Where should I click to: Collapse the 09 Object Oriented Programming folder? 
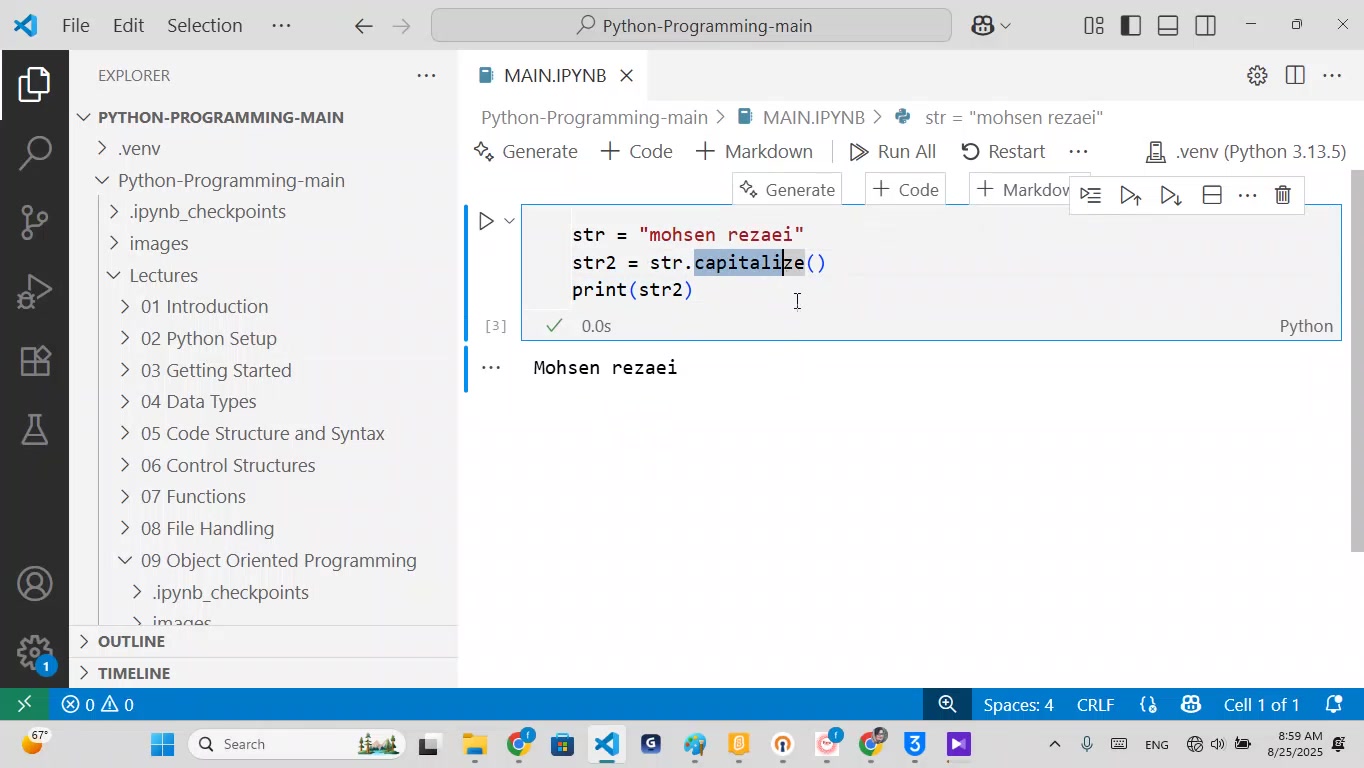[125, 560]
